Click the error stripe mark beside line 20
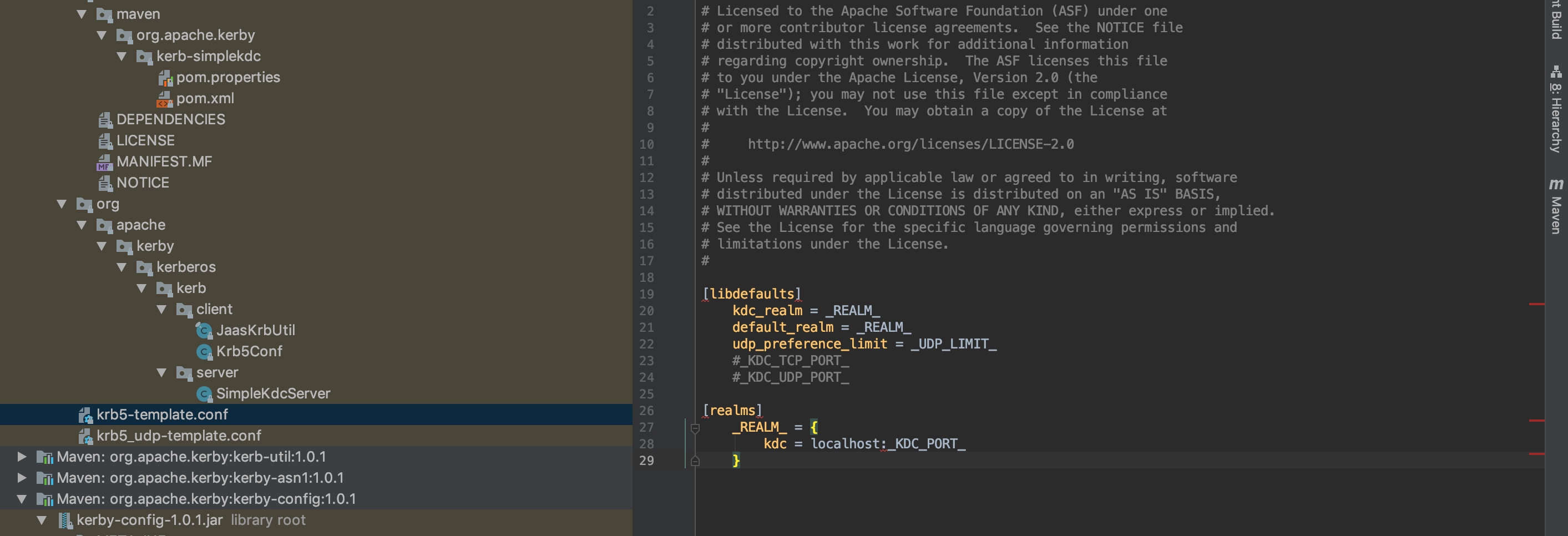The image size is (1568, 536). click(x=1536, y=304)
